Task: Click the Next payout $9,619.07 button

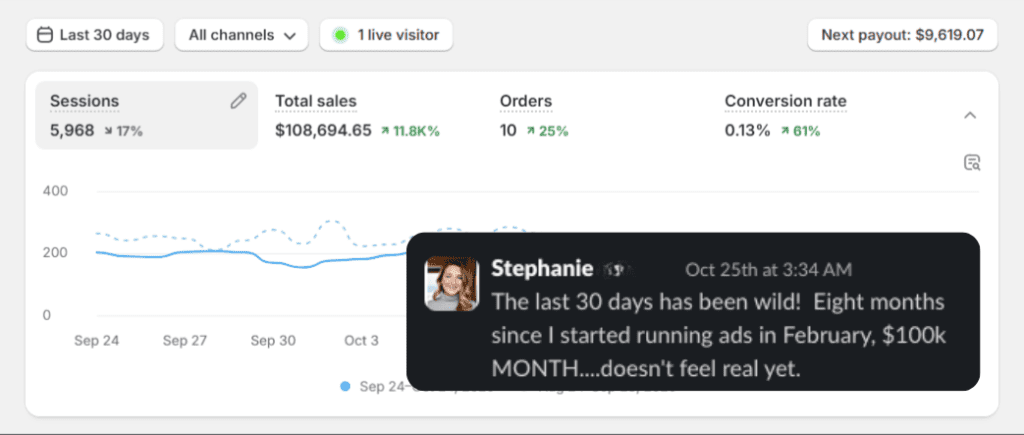Action: click(902, 35)
